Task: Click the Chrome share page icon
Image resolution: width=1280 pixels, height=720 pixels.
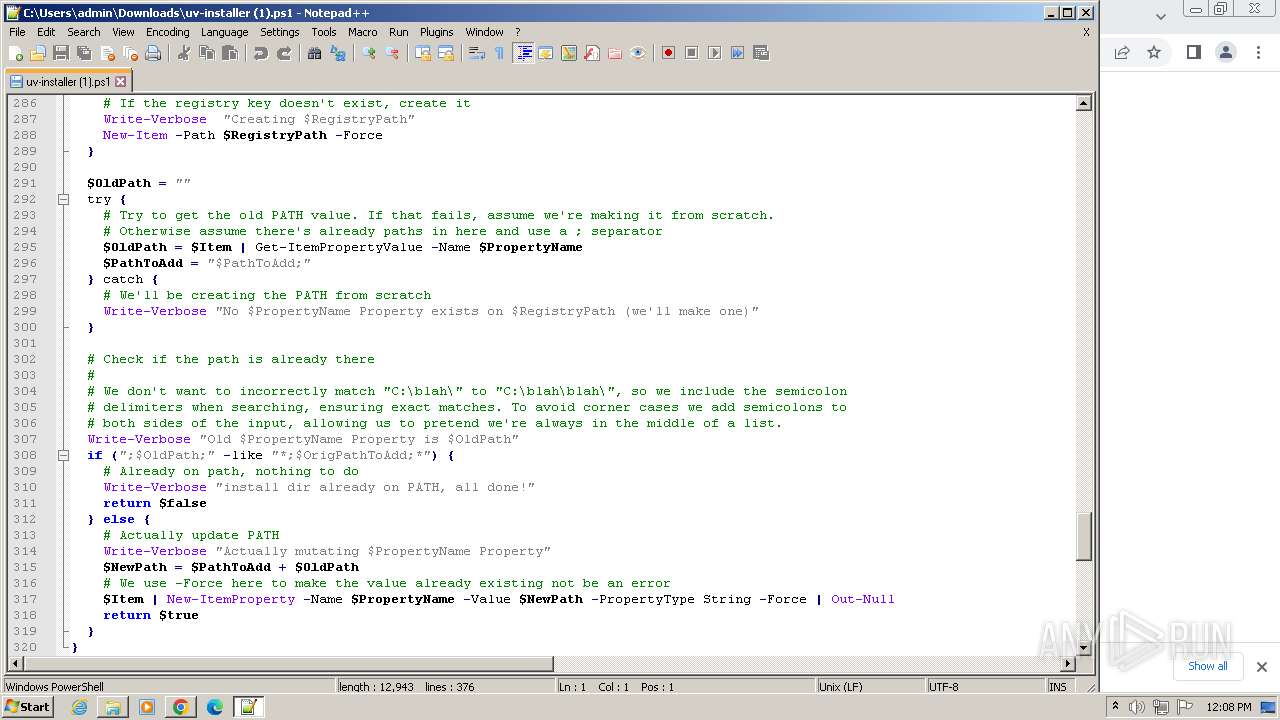Action: pyautogui.click(x=1122, y=52)
